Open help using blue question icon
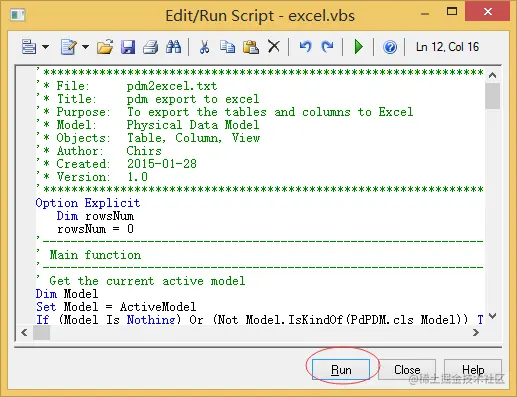Image resolution: width=517 pixels, height=397 pixels. (x=390, y=47)
